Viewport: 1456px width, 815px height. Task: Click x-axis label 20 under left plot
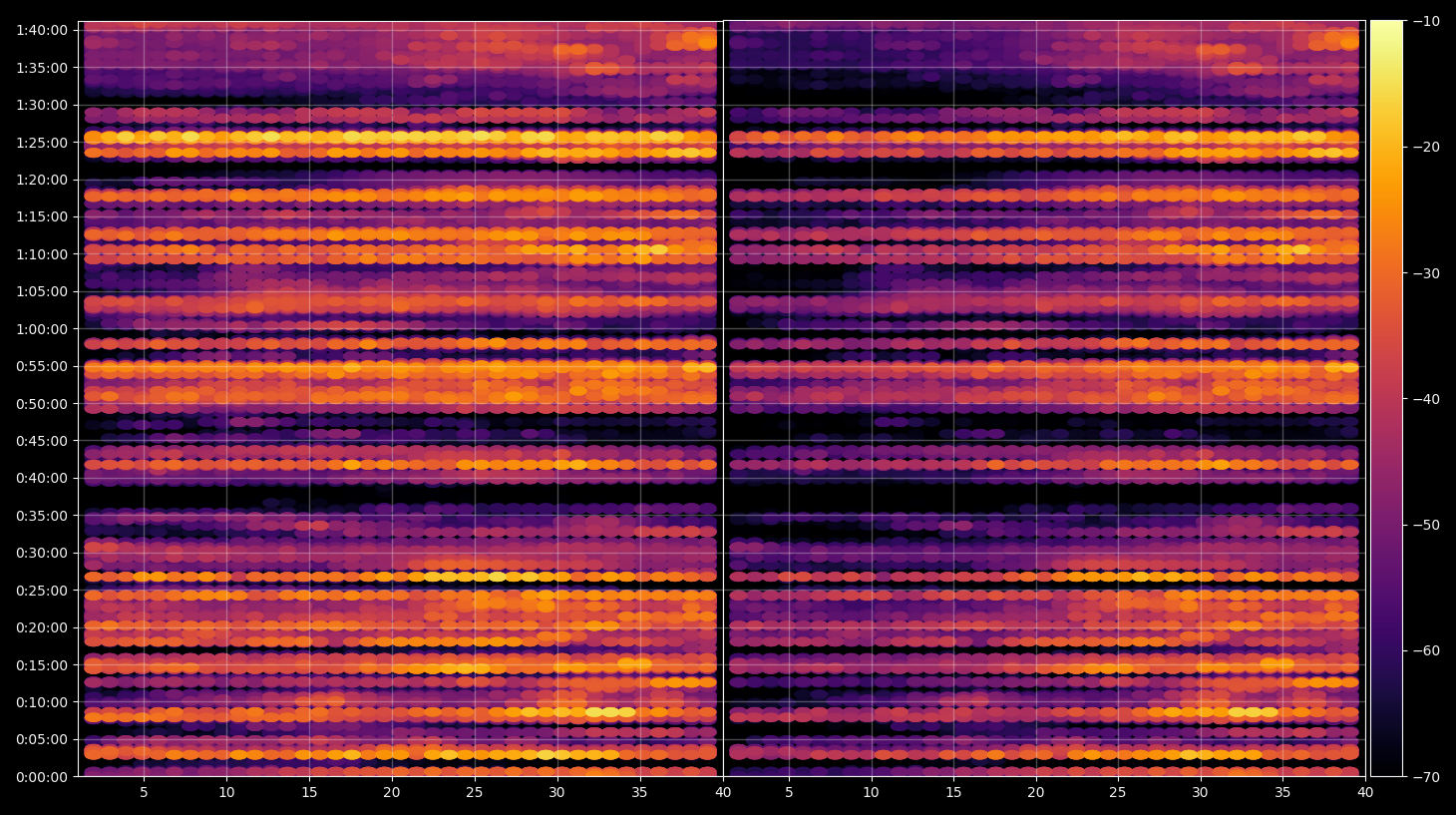tap(392, 793)
